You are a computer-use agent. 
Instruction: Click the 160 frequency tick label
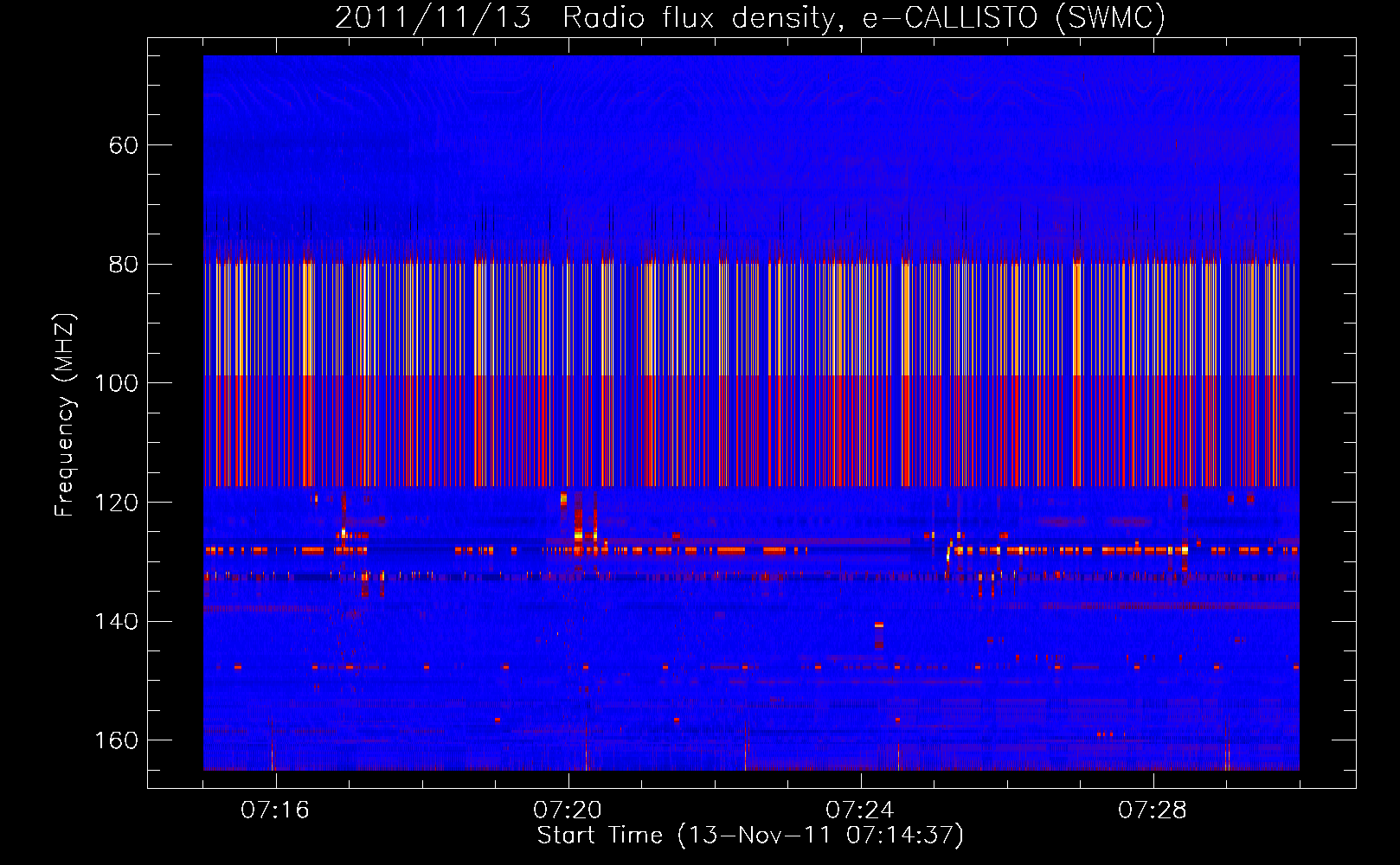(117, 740)
